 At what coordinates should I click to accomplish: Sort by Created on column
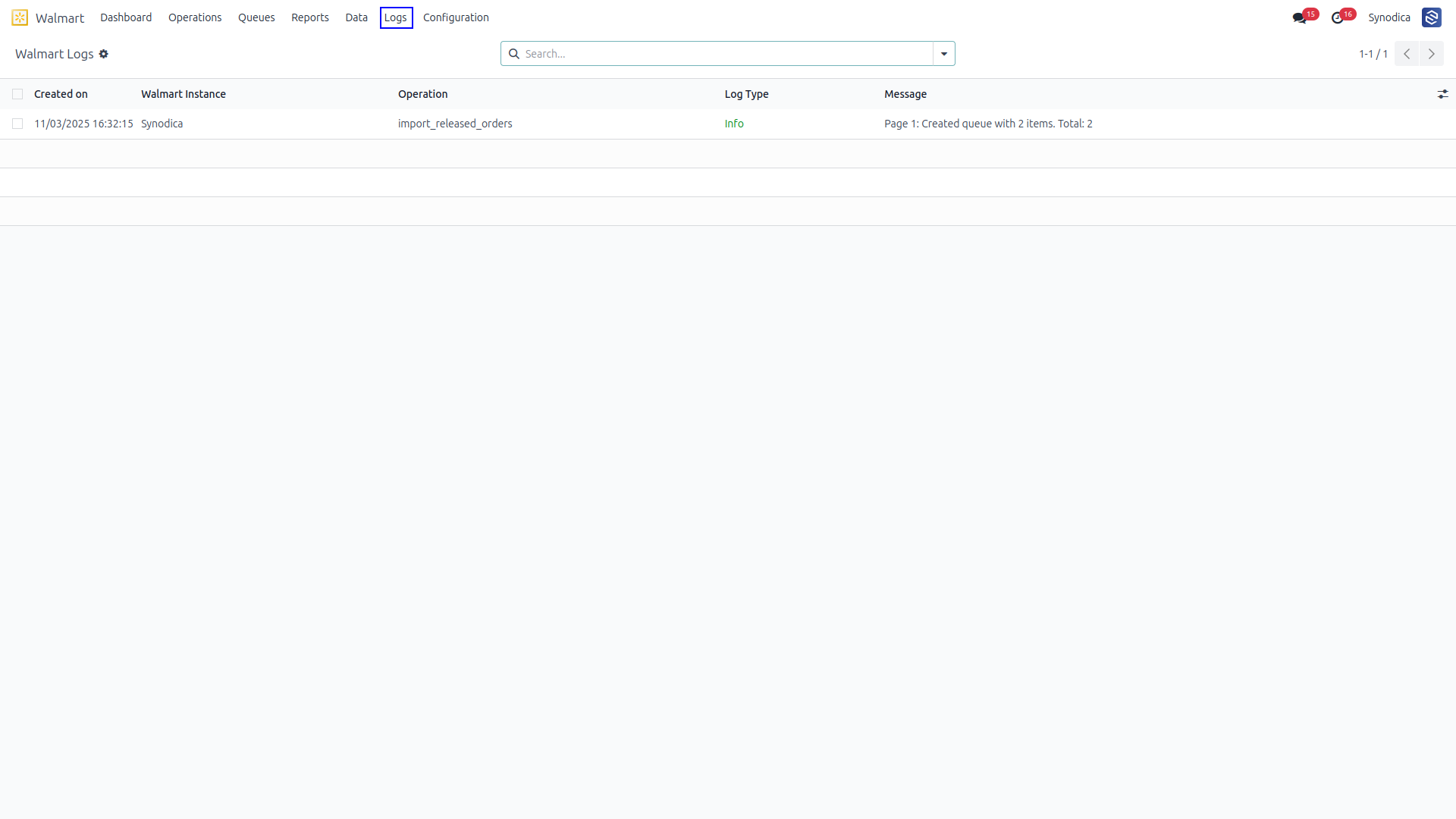click(61, 94)
